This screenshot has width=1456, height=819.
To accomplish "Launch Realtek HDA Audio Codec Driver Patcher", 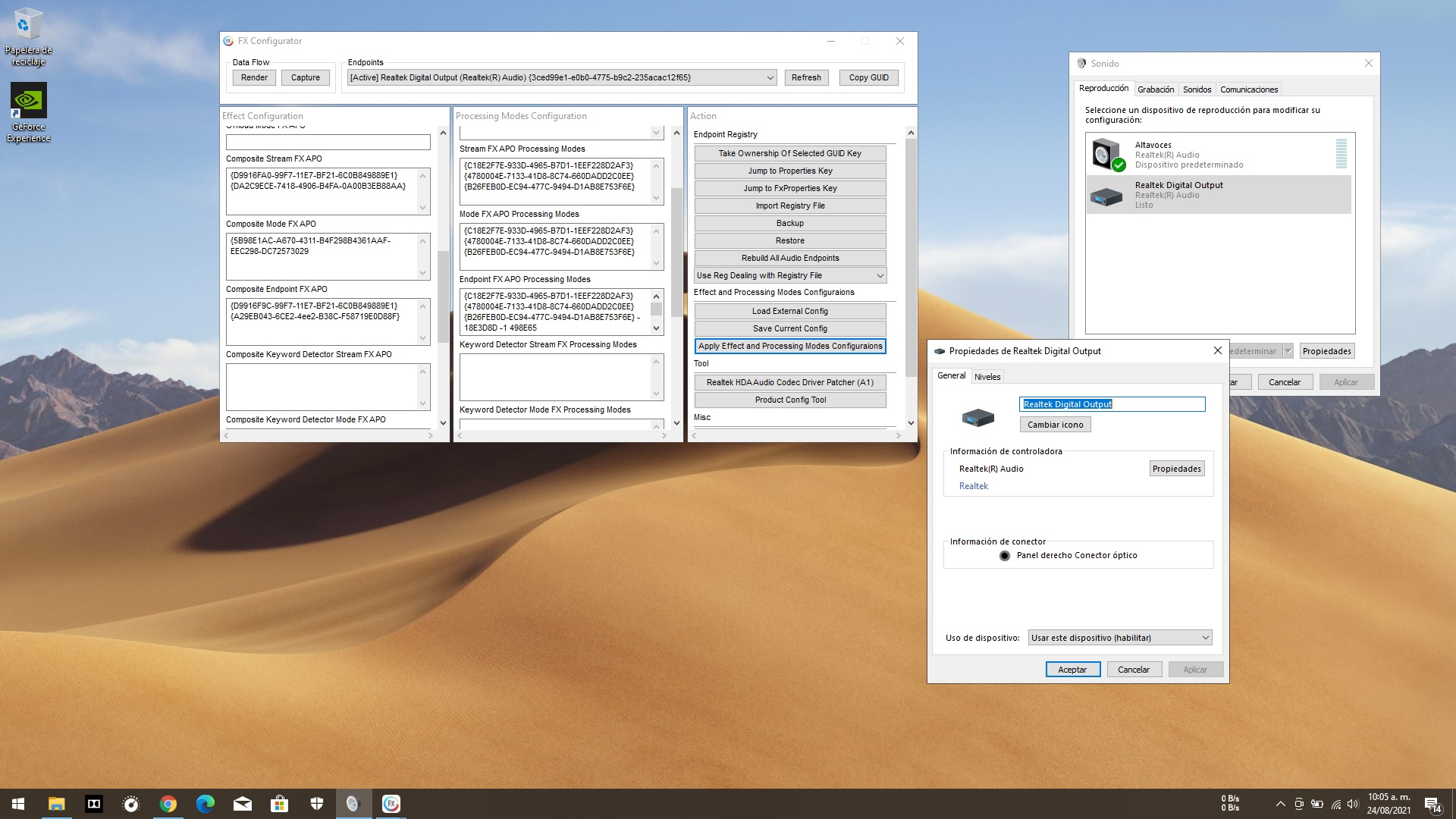I will [x=790, y=382].
